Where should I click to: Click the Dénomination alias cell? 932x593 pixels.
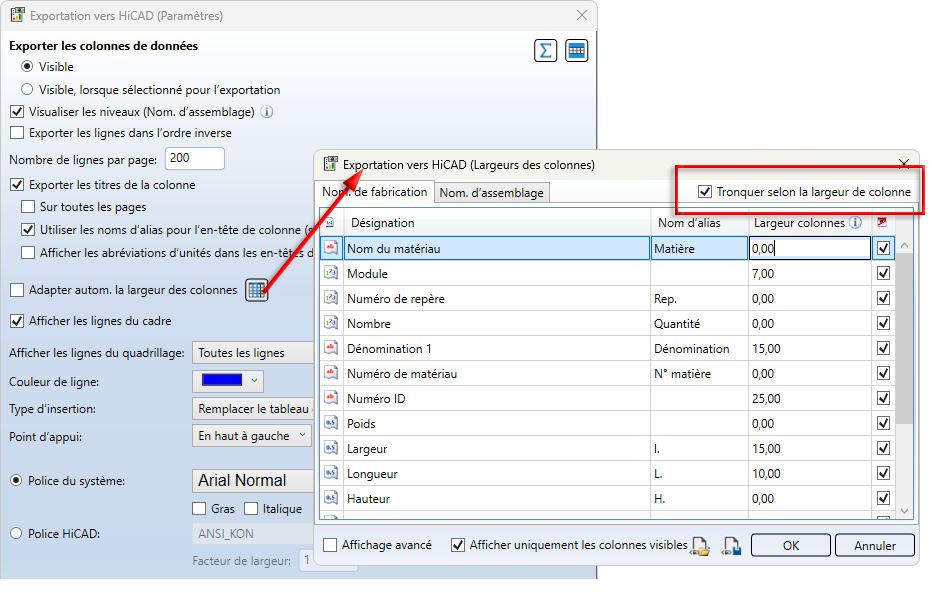click(700, 349)
